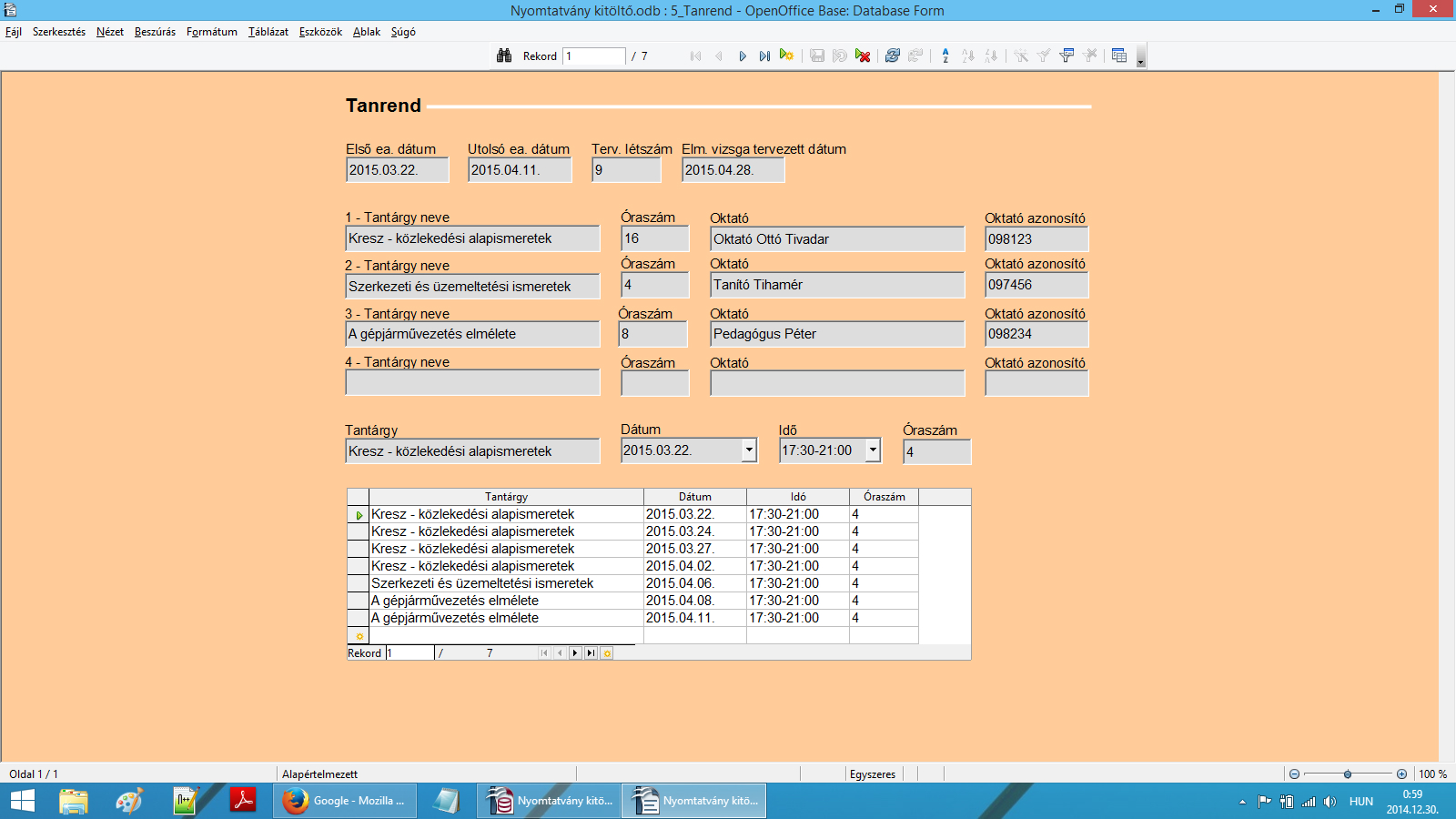Add a new record from main toolbar

[787, 56]
